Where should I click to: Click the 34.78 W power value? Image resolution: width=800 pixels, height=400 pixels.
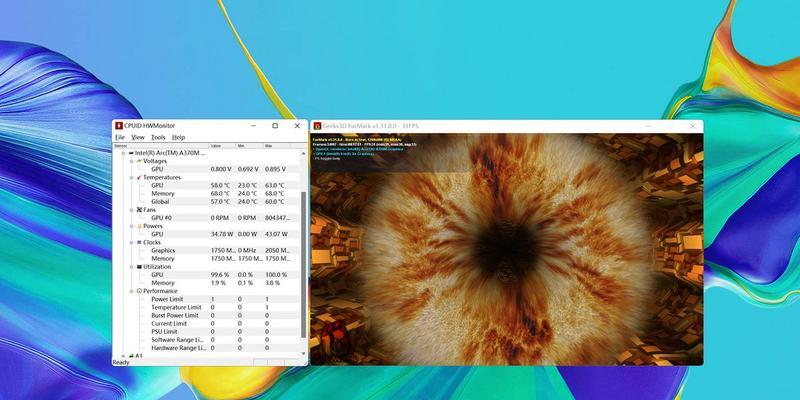[x=222, y=234]
